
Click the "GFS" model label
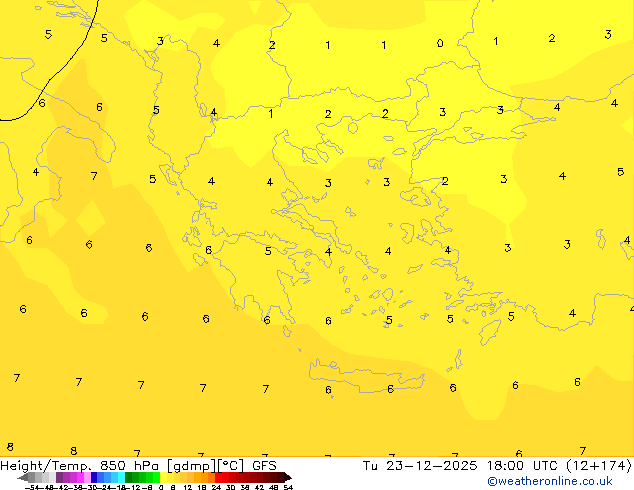coord(264,465)
